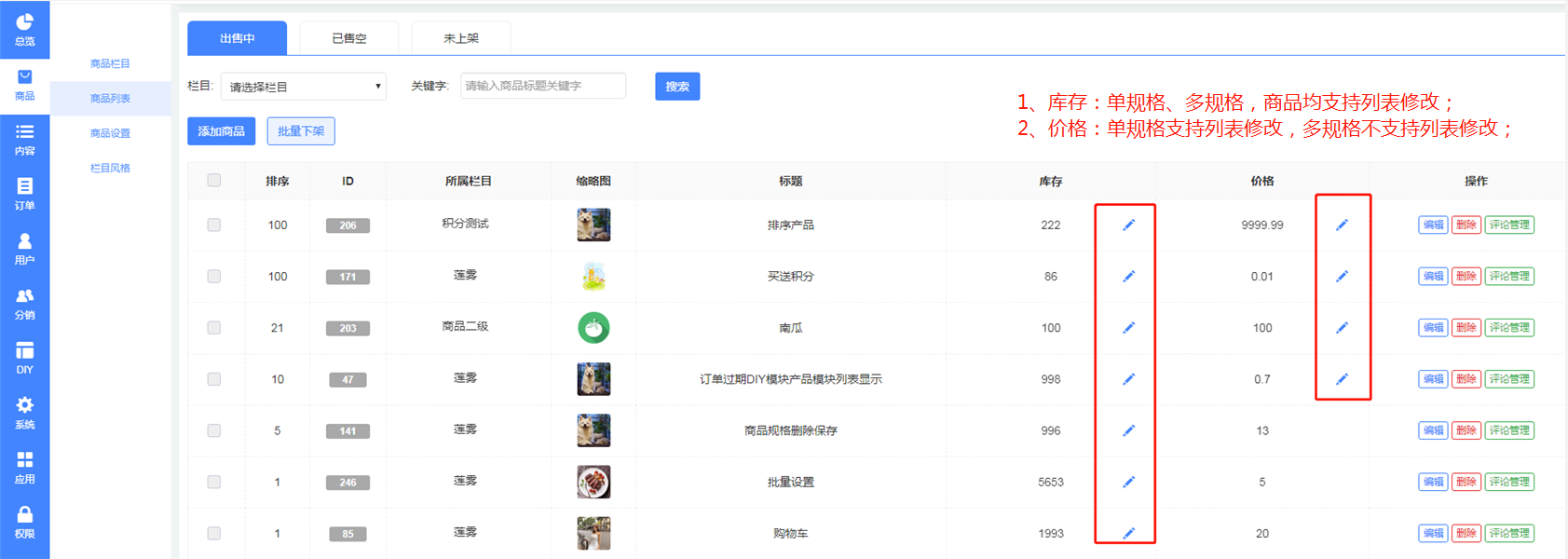
Task: Check the box for 批量设置 row
Action: (214, 482)
